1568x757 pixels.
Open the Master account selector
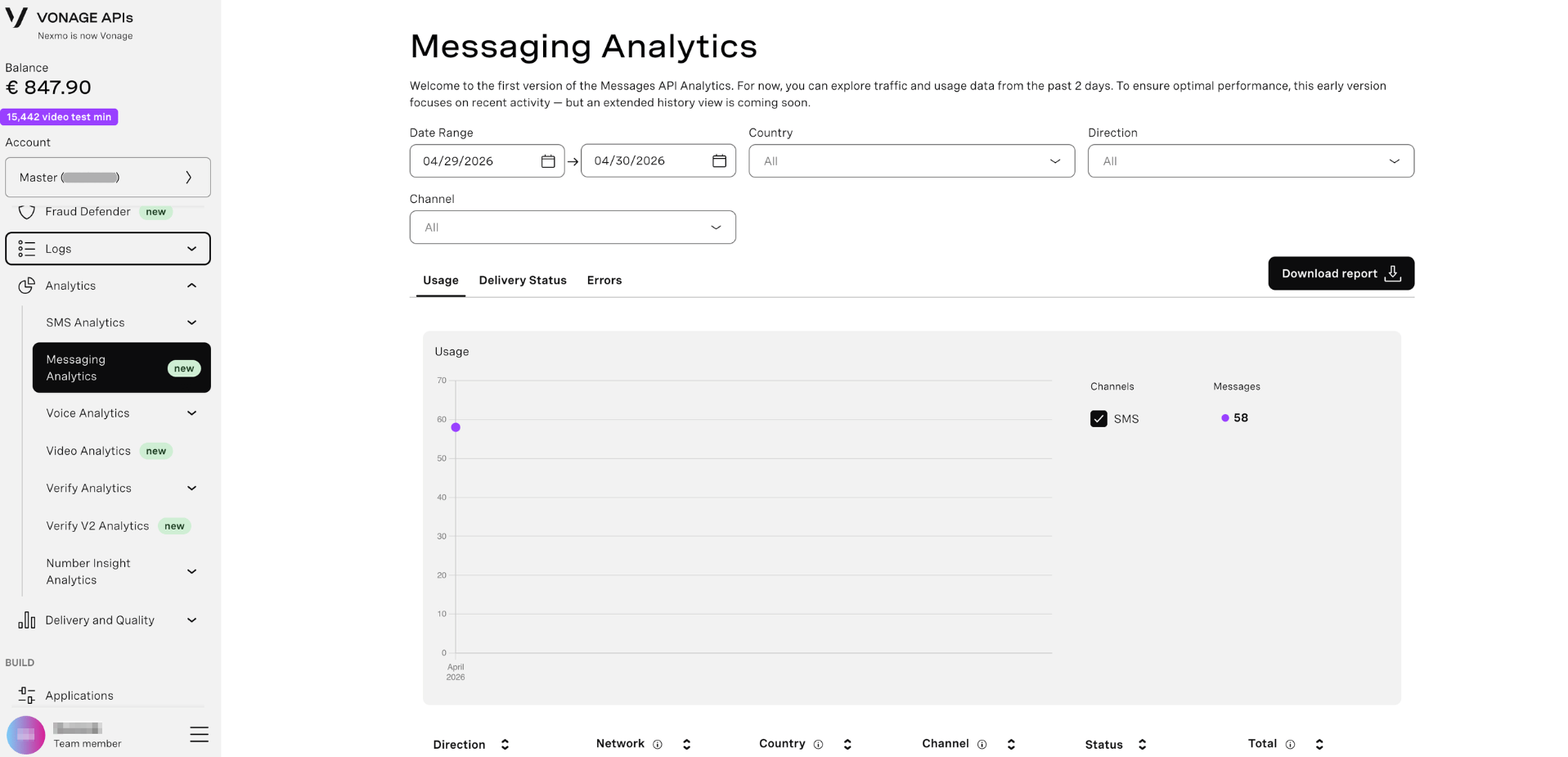[x=108, y=178]
